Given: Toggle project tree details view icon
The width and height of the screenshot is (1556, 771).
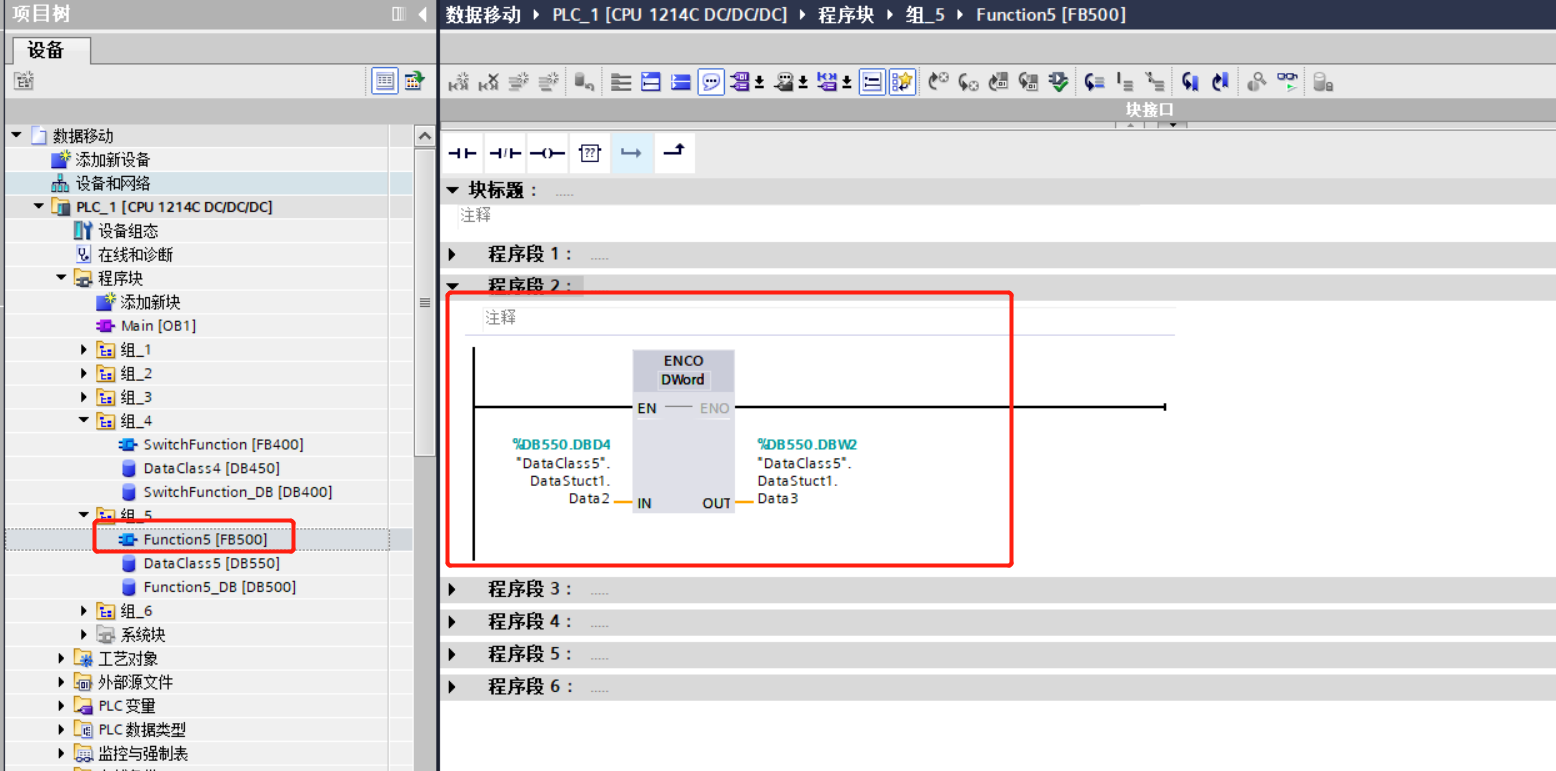Looking at the screenshot, I should click(x=384, y=81).
